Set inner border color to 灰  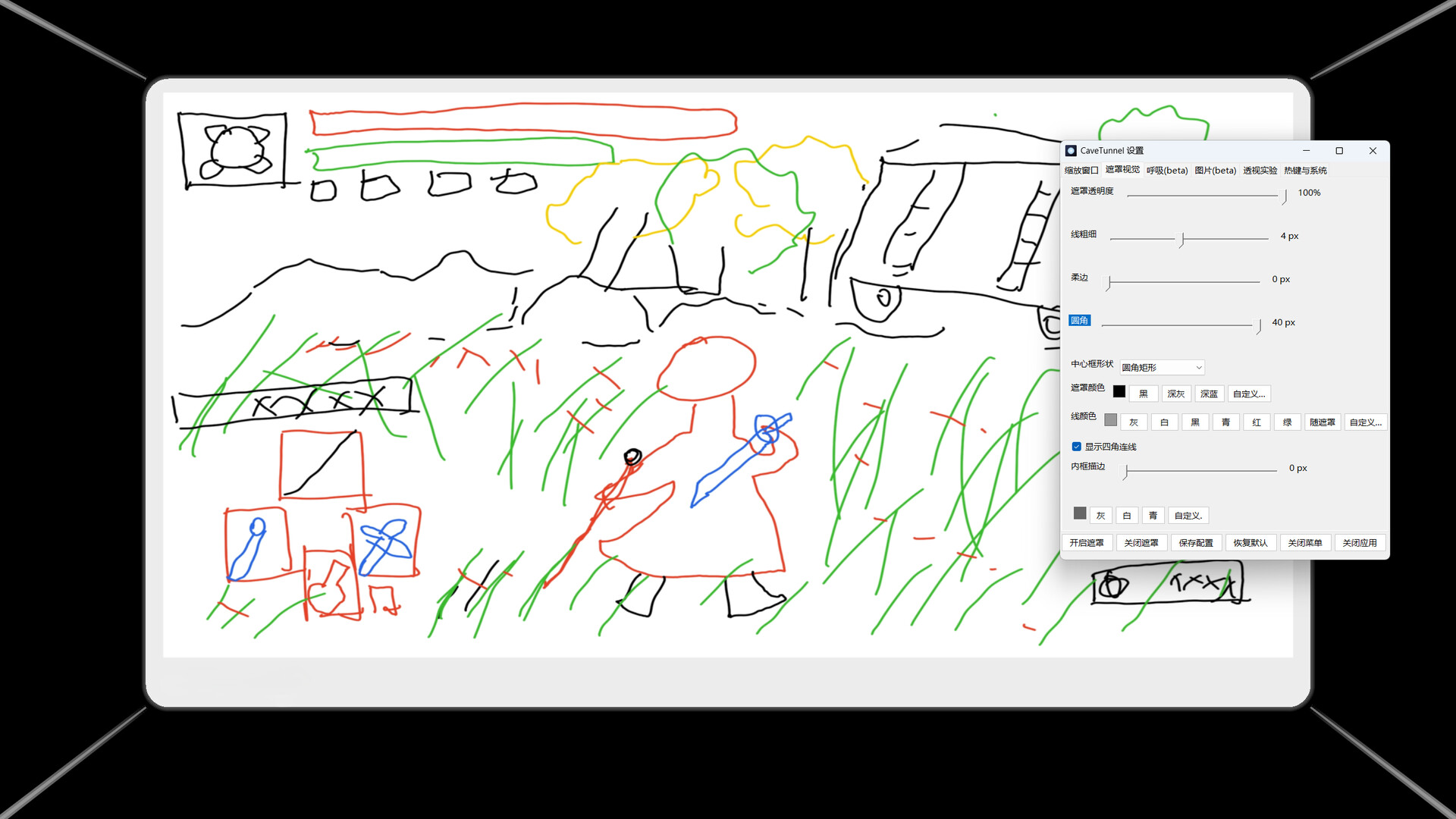[x=1101, y=516]
